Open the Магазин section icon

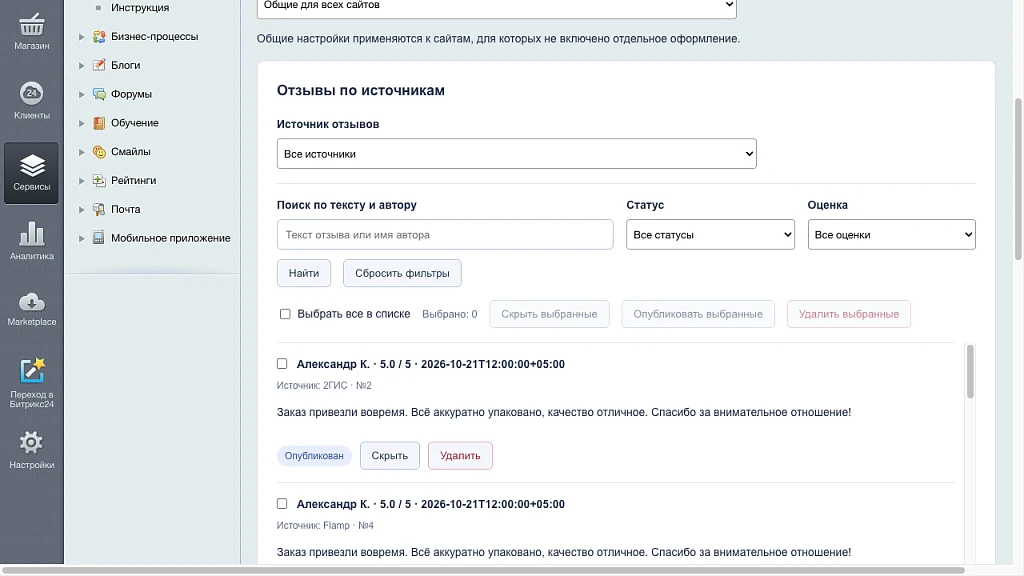[31, 25]
